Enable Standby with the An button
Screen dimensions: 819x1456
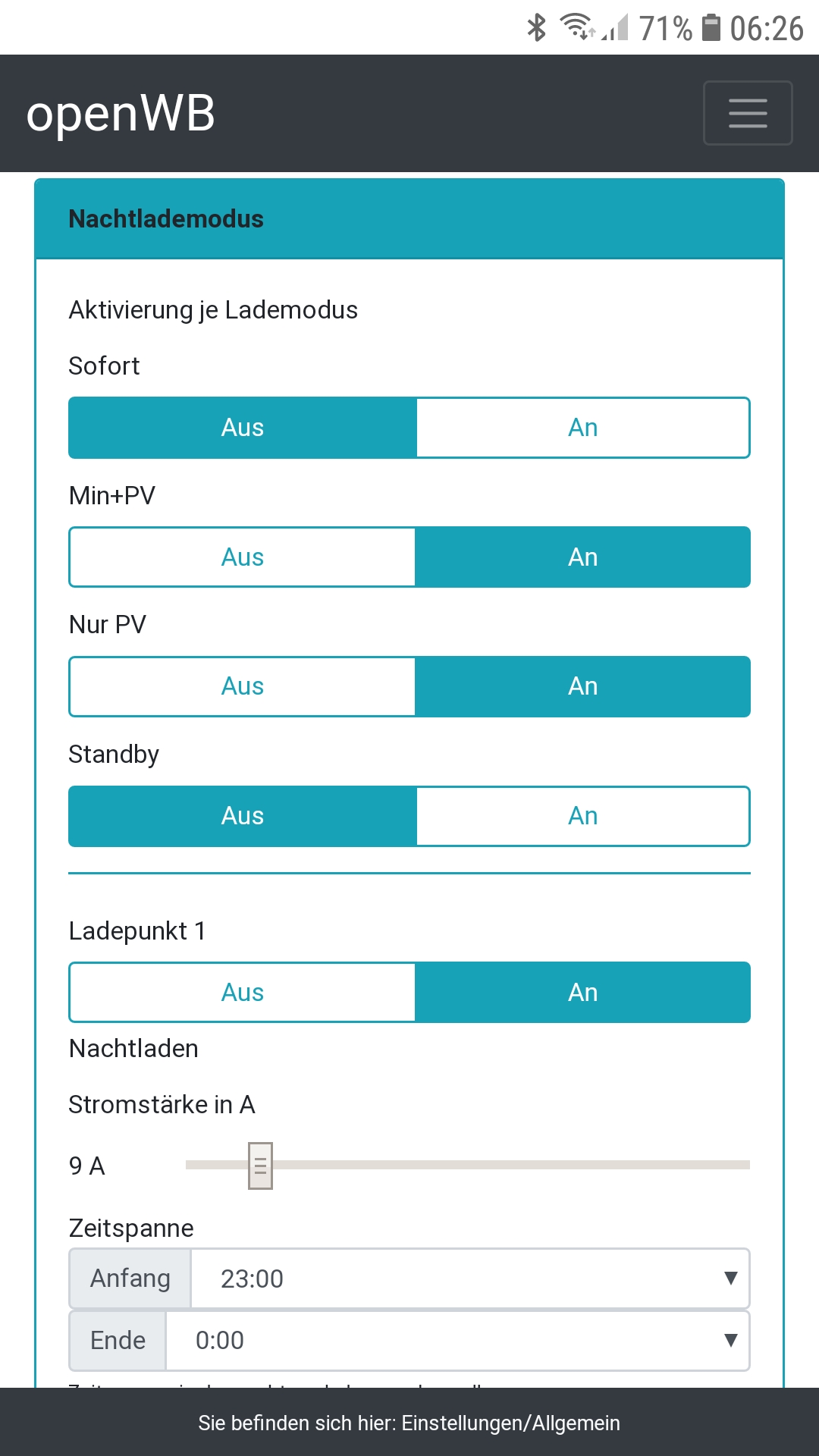(582, 816)
